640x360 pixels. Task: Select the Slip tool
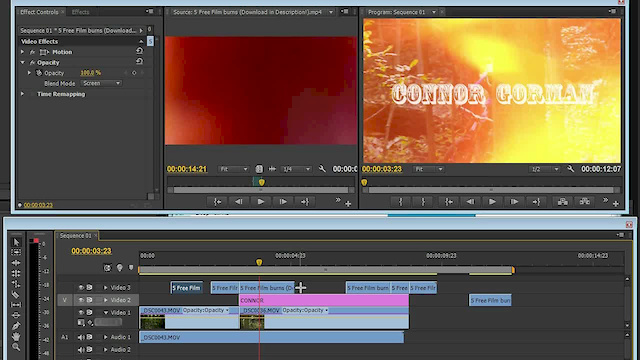16,304
